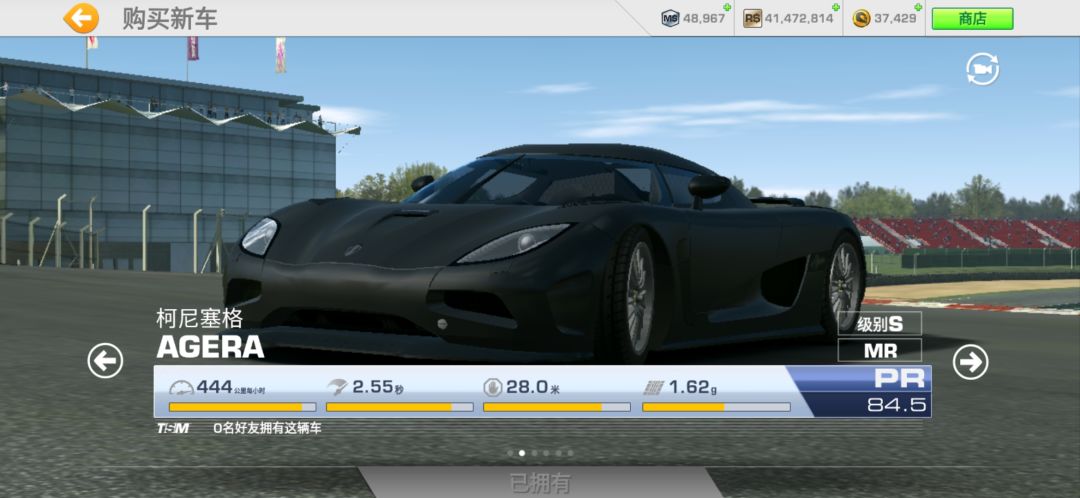This screenshot has height=498, width=1080.
Task: Tap the 级别S class badge
Action: pyautogui.click(x=880, y=323)
